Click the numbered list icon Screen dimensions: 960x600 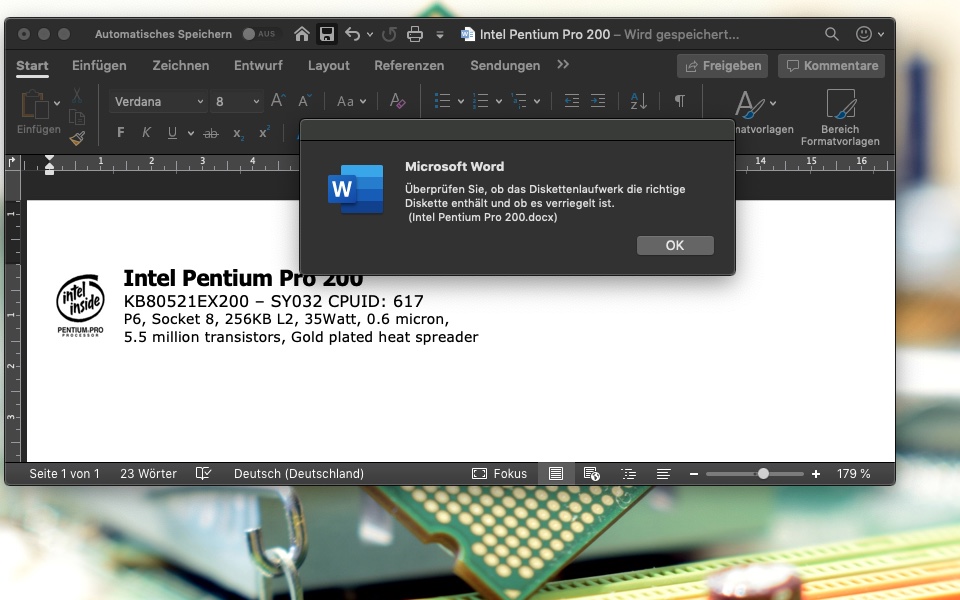pyautogui.click(x=480, y=101)
